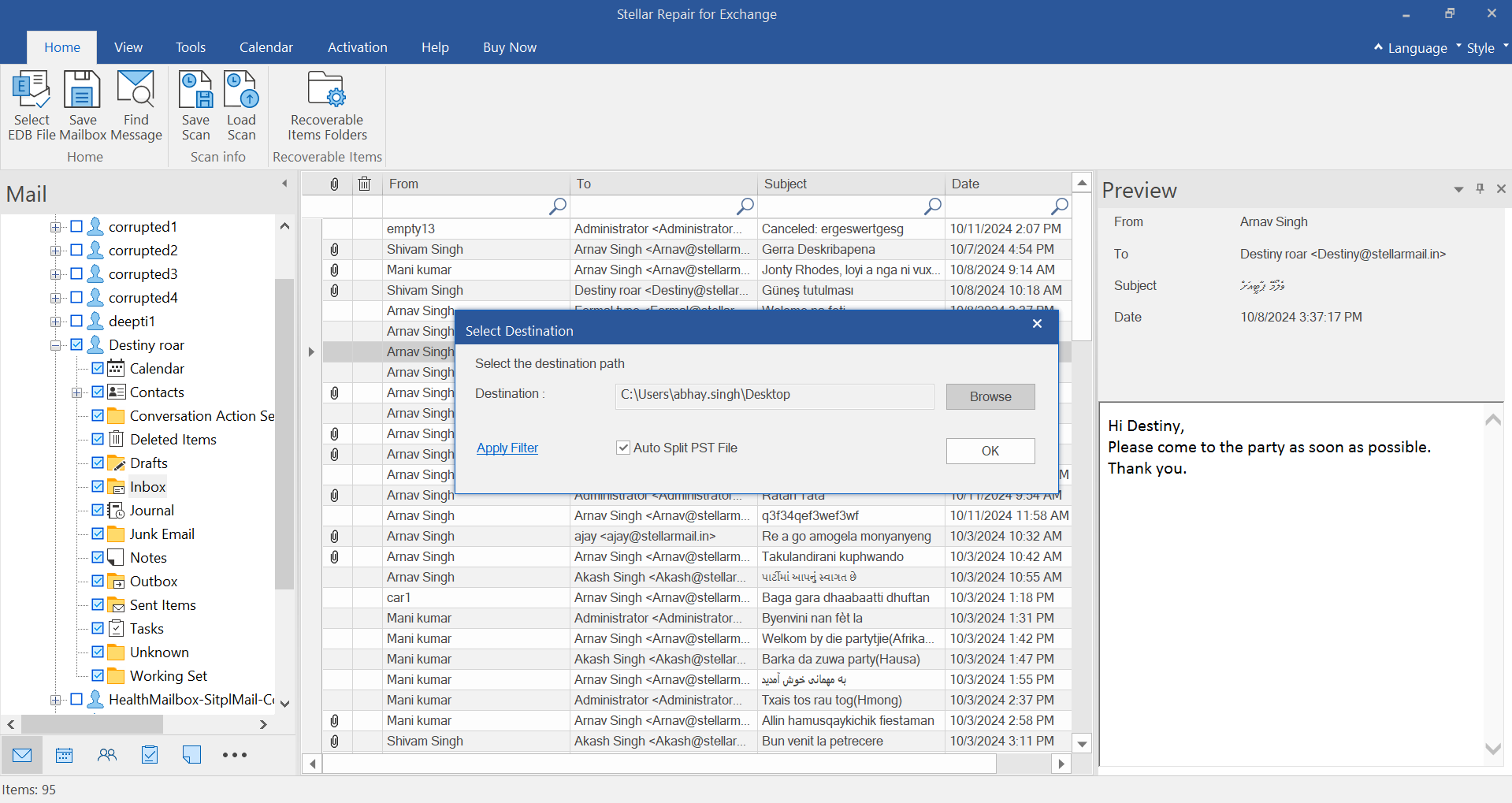
Task: Expand the Contacts folder node
Action: (76, 392)
